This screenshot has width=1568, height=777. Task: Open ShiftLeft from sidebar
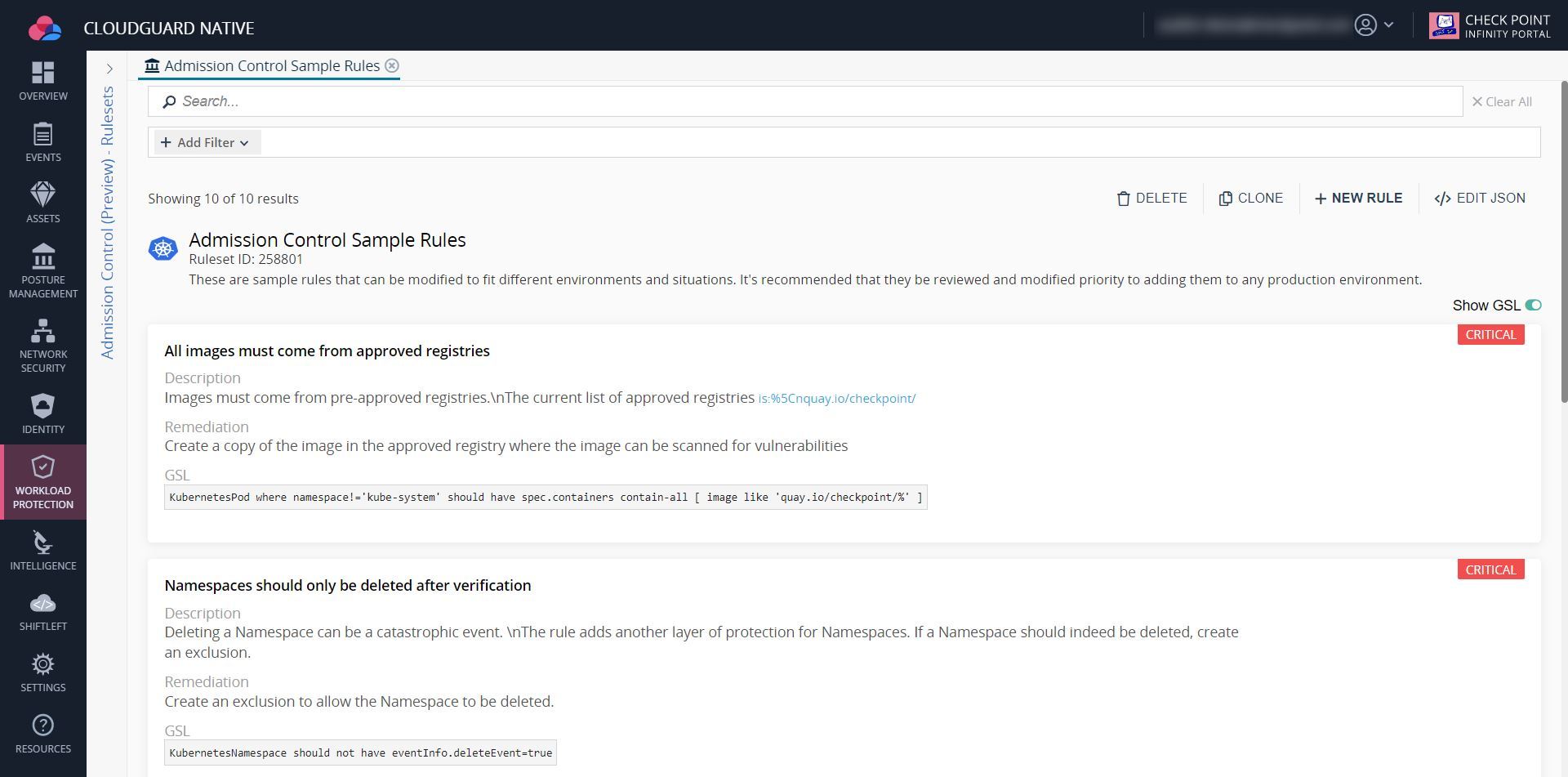coord(43,612)
